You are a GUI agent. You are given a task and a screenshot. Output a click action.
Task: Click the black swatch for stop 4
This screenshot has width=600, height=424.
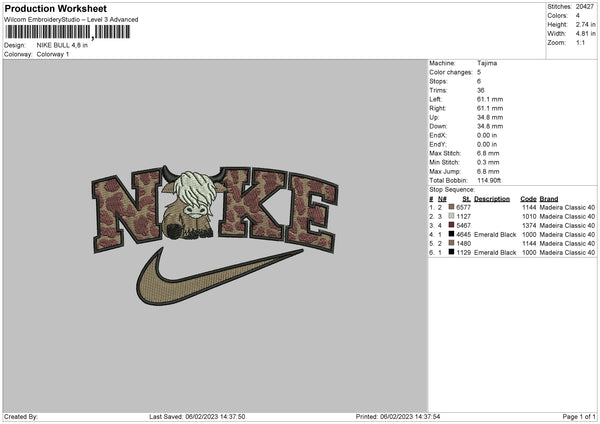click(451, 234)
